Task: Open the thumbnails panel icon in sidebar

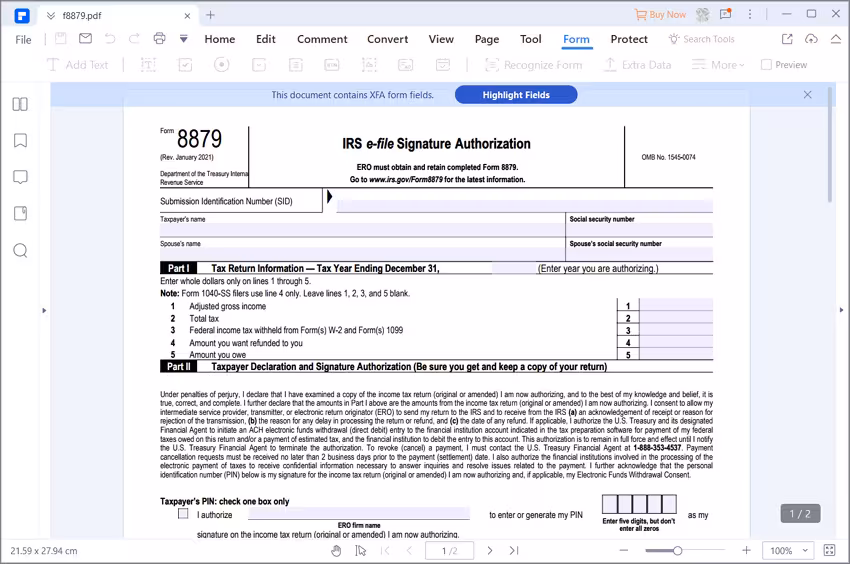Action: (20, 104)
